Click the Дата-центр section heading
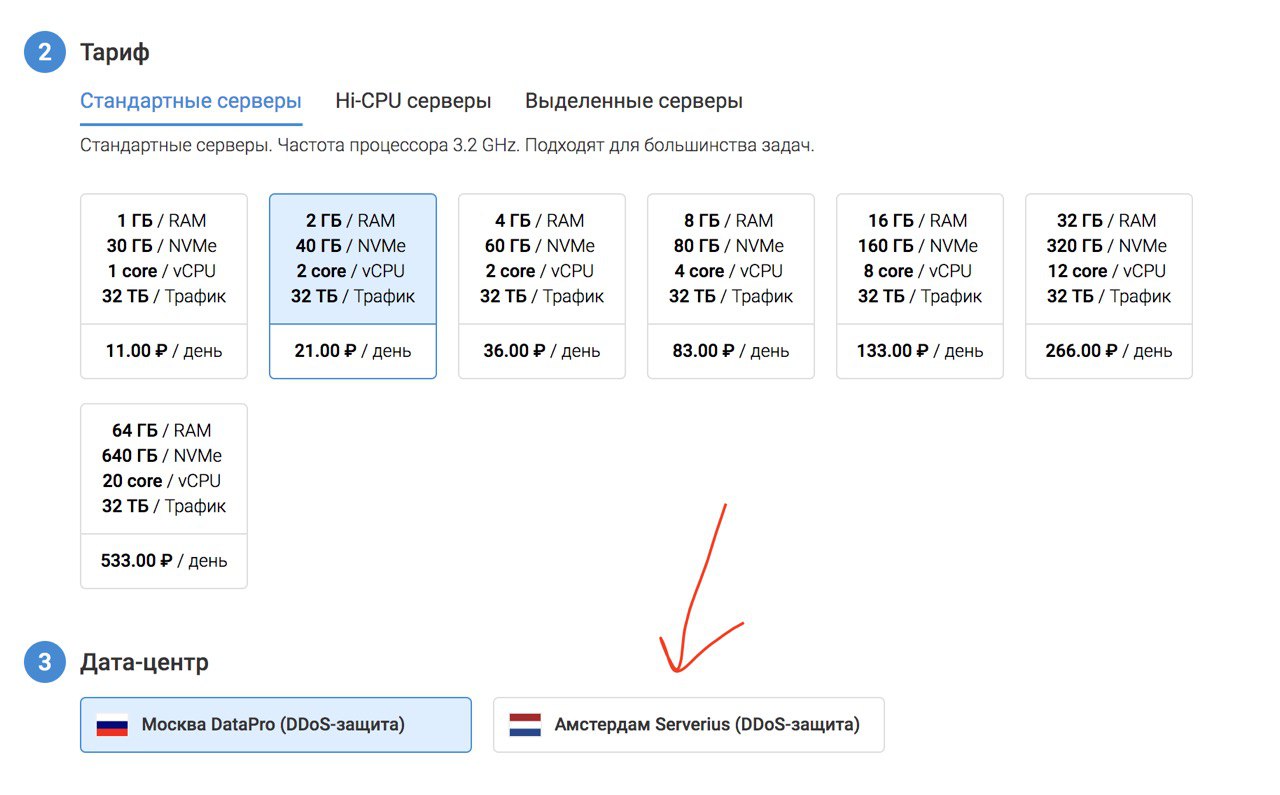This screenshot has width=1280, height=795. click(x=145, y=662)
